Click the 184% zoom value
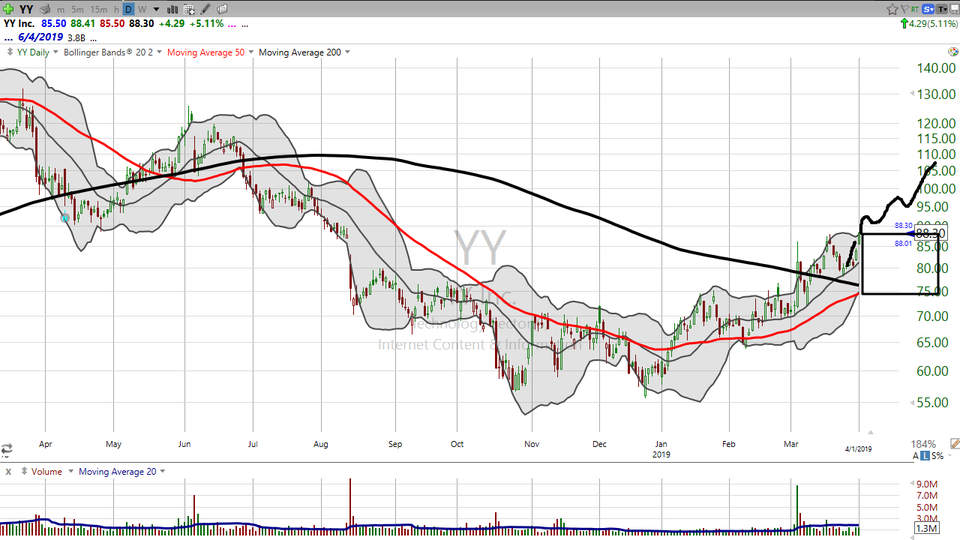The image size is (960, 540). [x=923, y=444]
